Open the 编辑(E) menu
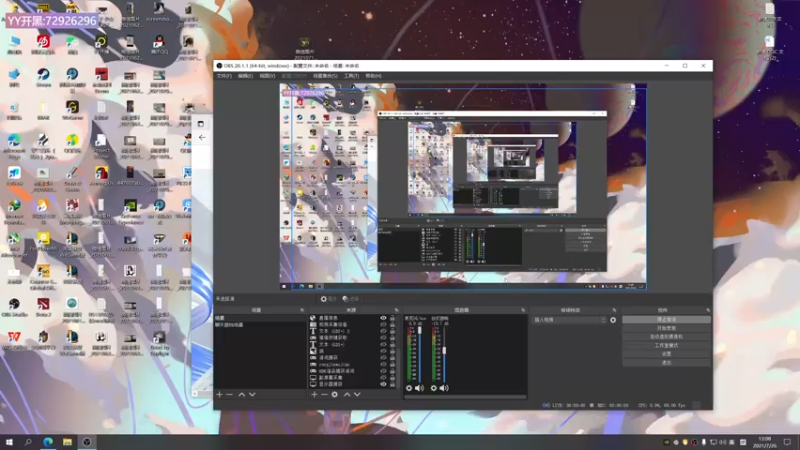The height and width of the screenshot is (450, 800). tap(245, 76)
